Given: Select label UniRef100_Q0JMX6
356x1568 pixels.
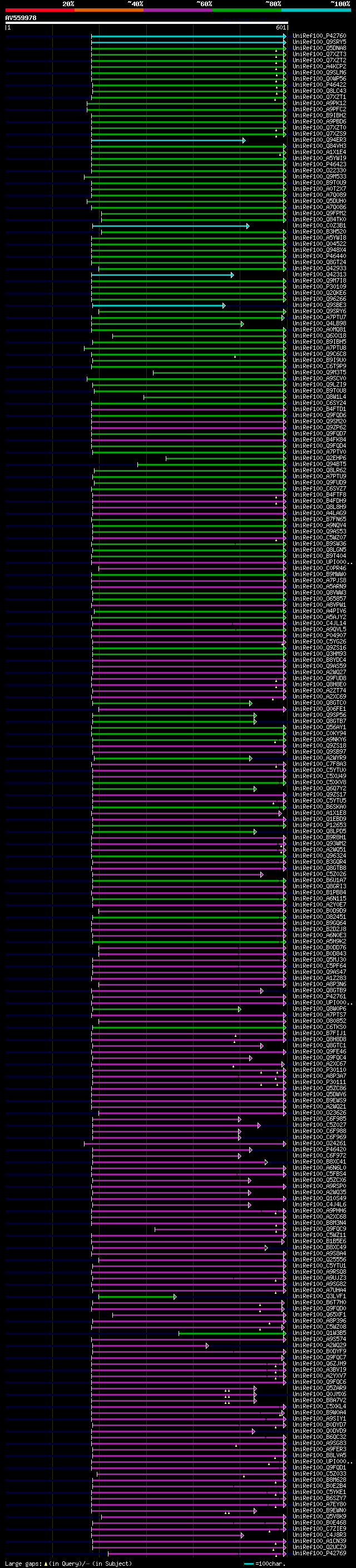Looking at the screenshot, I should tap(319, 1394).
